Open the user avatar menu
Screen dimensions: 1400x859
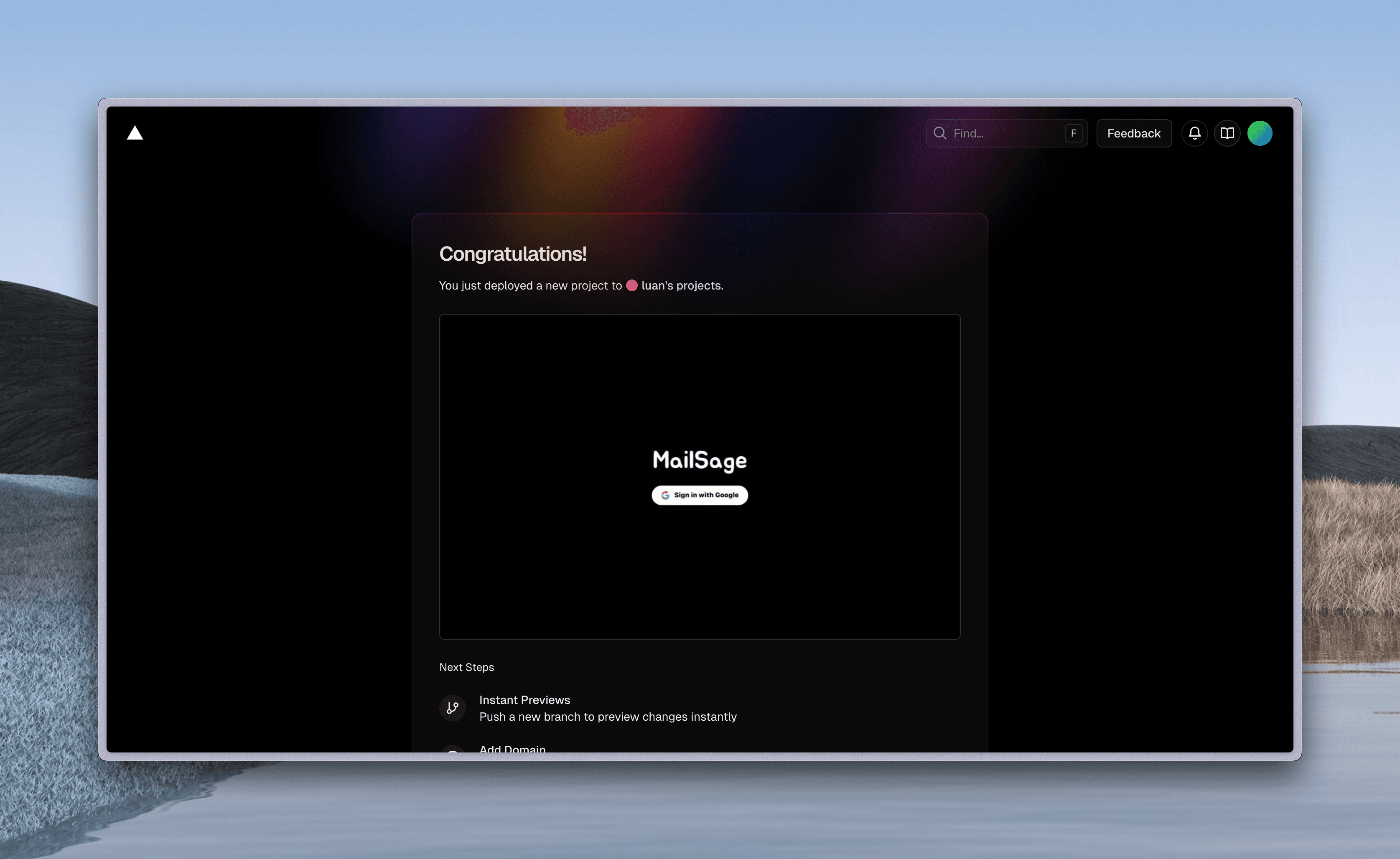[1260, 133]
